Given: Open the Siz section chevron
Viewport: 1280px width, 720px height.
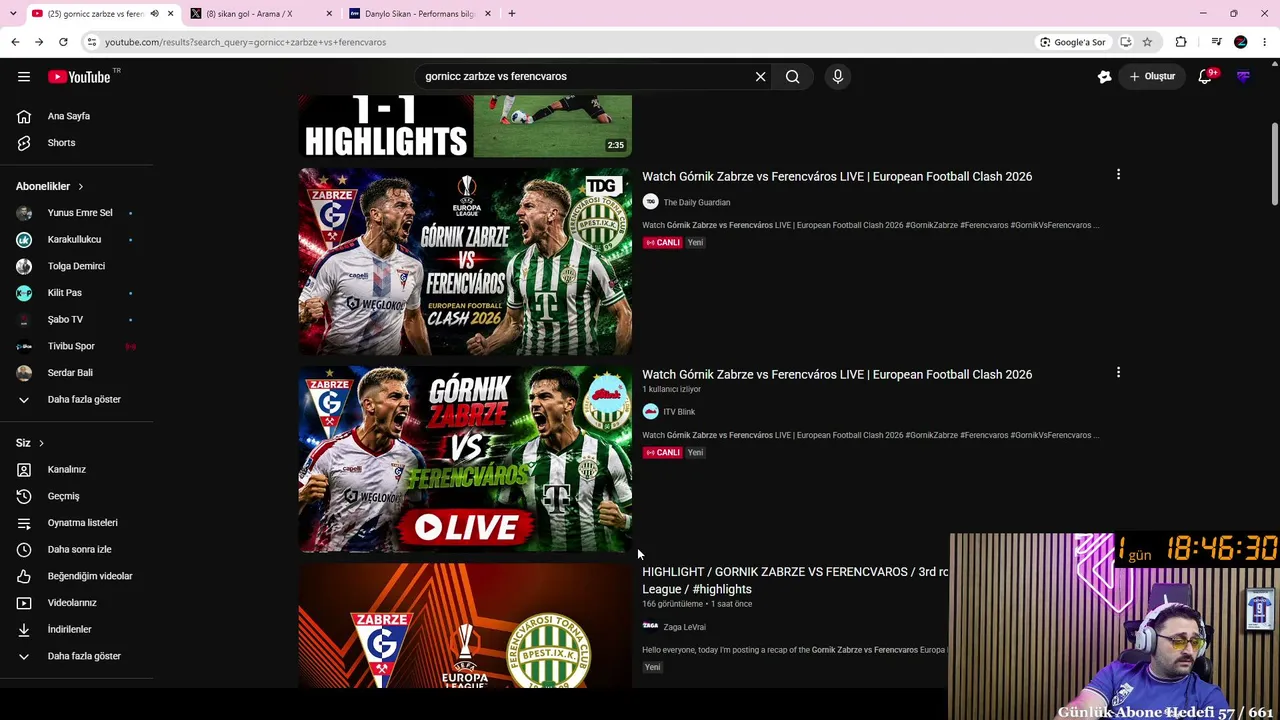Looking at the screenshot, I should 41,443.
